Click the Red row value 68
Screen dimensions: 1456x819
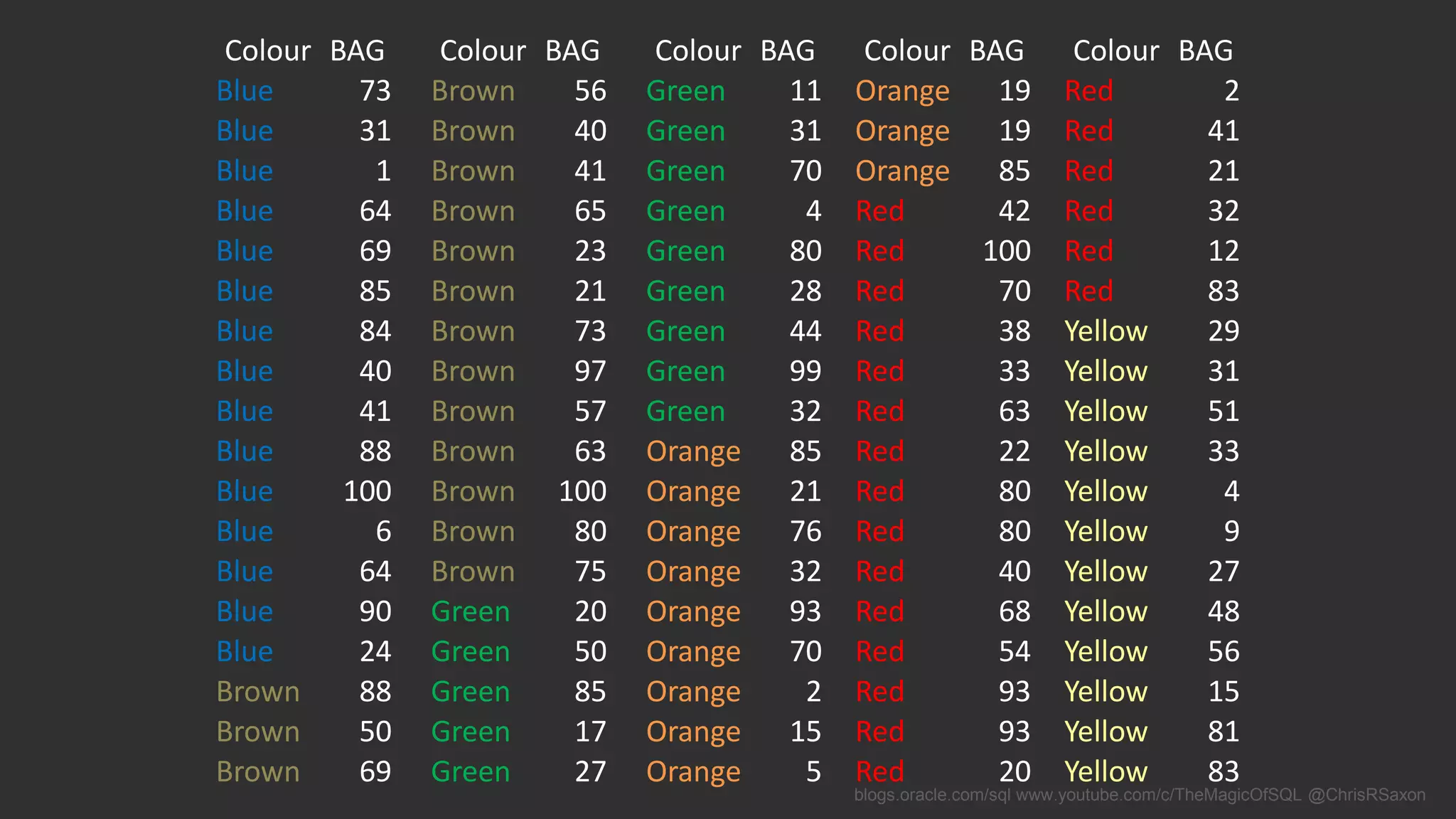(1015, 611)
